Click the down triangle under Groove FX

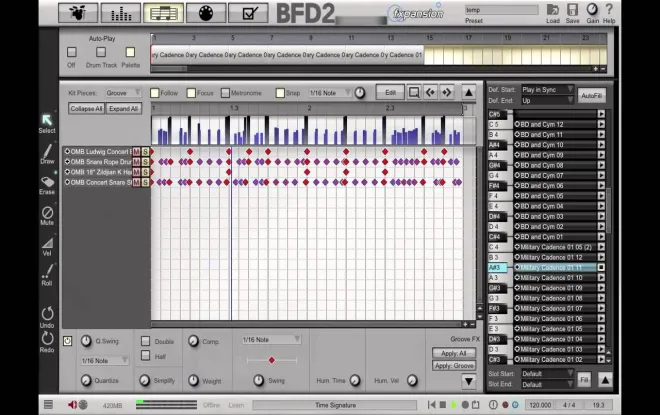(468, 381)
